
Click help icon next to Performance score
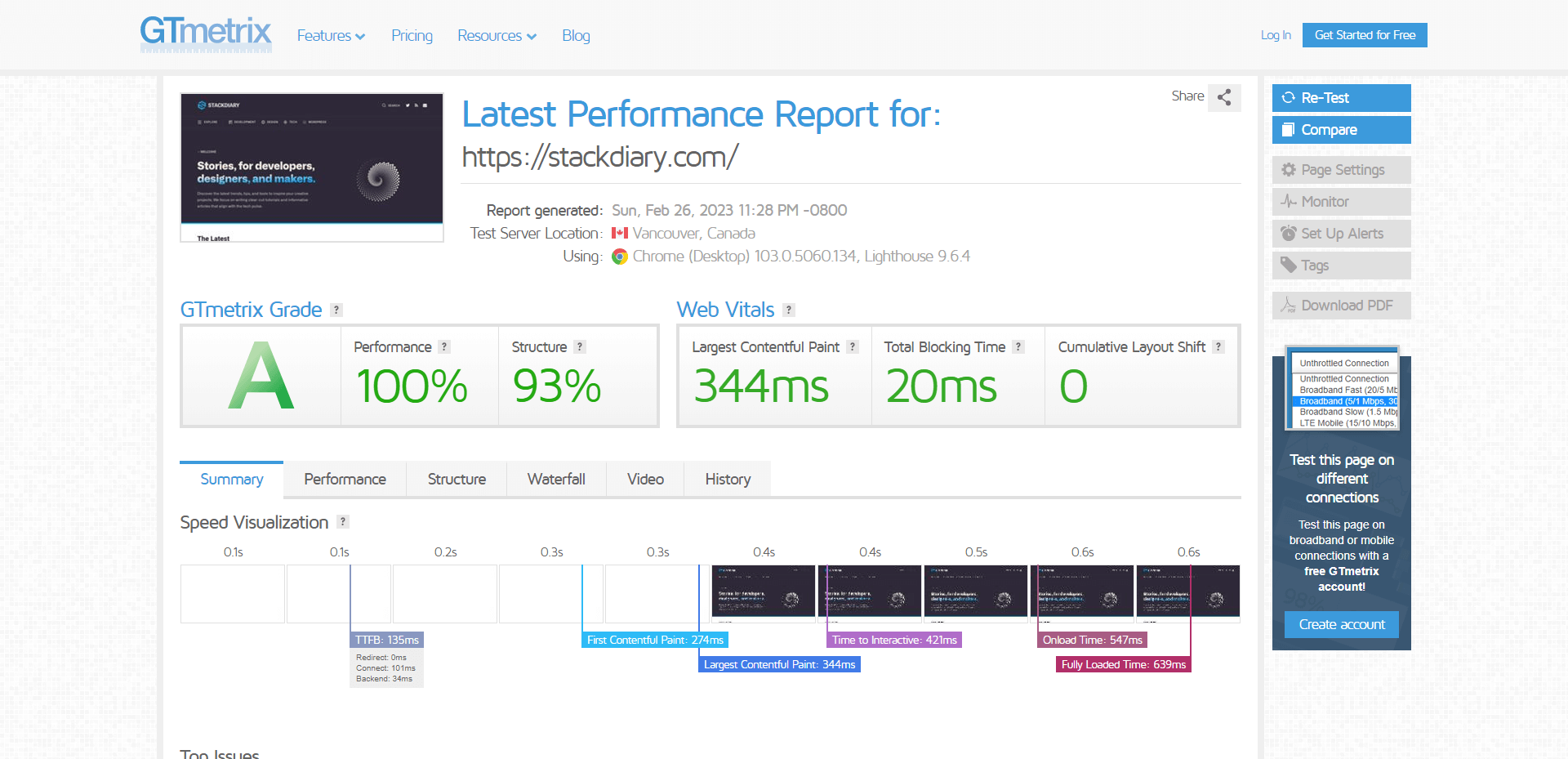click(444, 347)
